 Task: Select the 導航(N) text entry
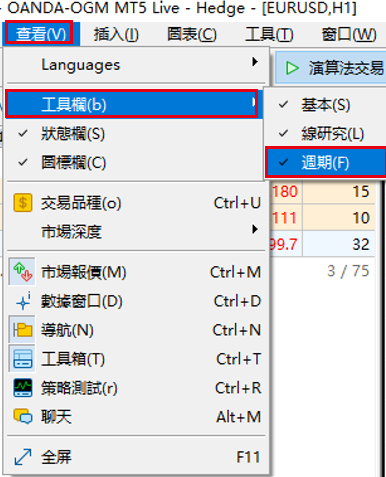click(67, 330)
